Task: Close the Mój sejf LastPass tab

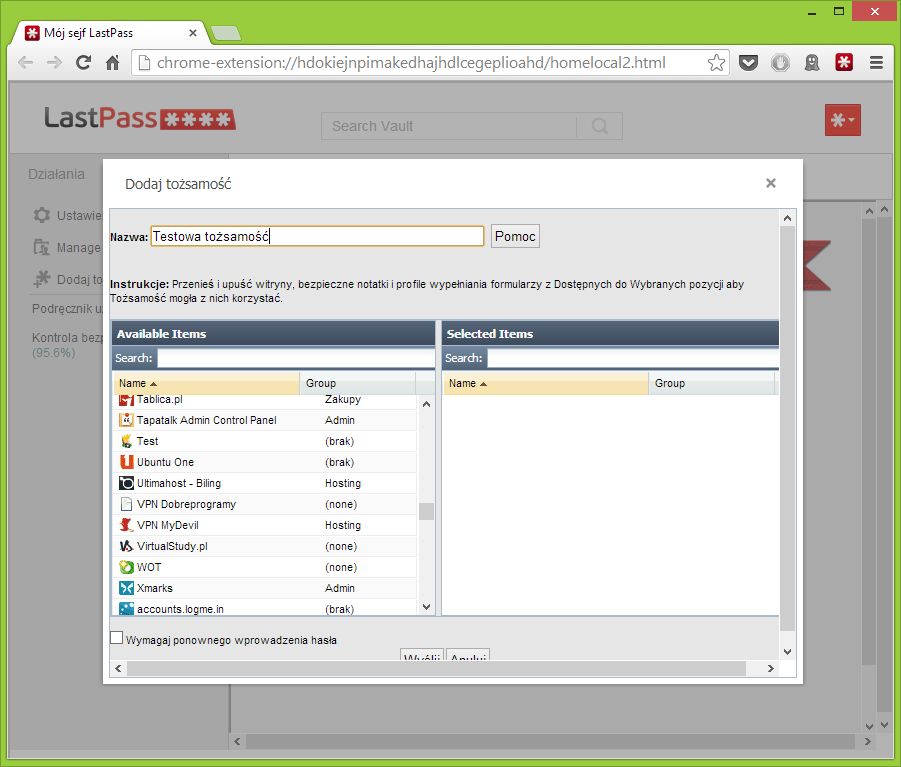Action: point(193,33)
